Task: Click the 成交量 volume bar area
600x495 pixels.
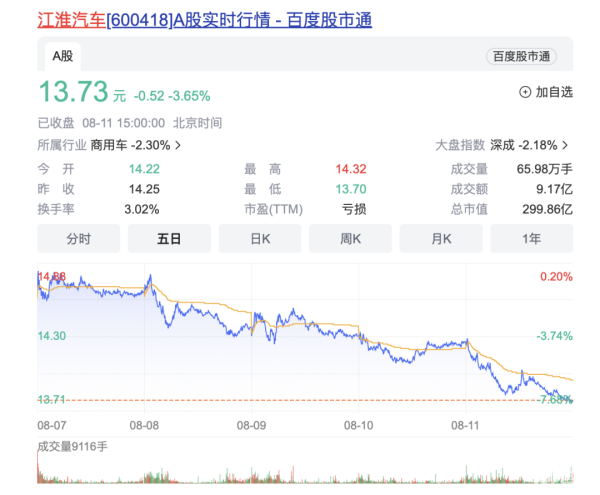Action: click(300, 472)
